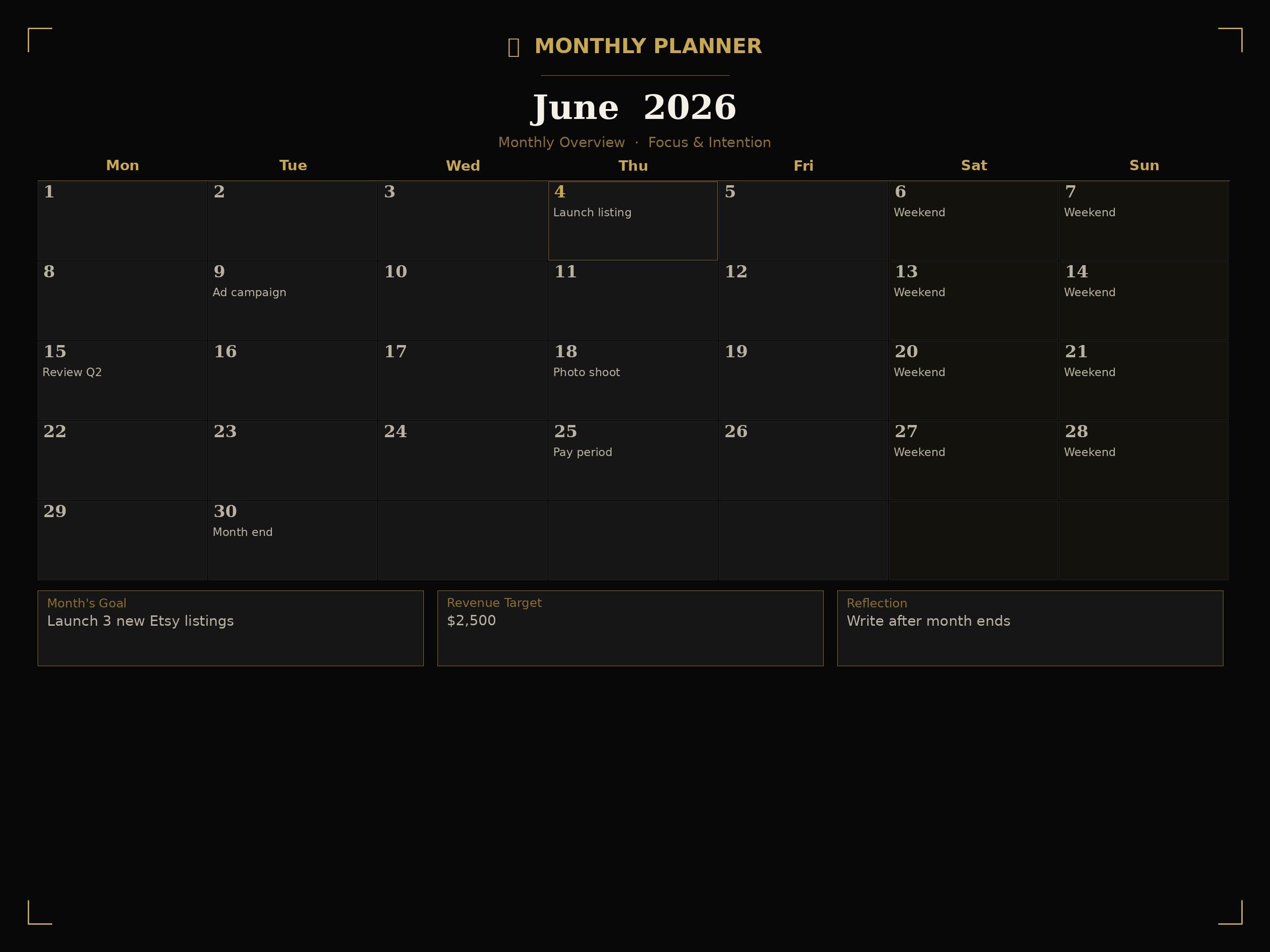The image size is (1270, 952).
Task: Select the Wed column header
Action: point(463,166)
